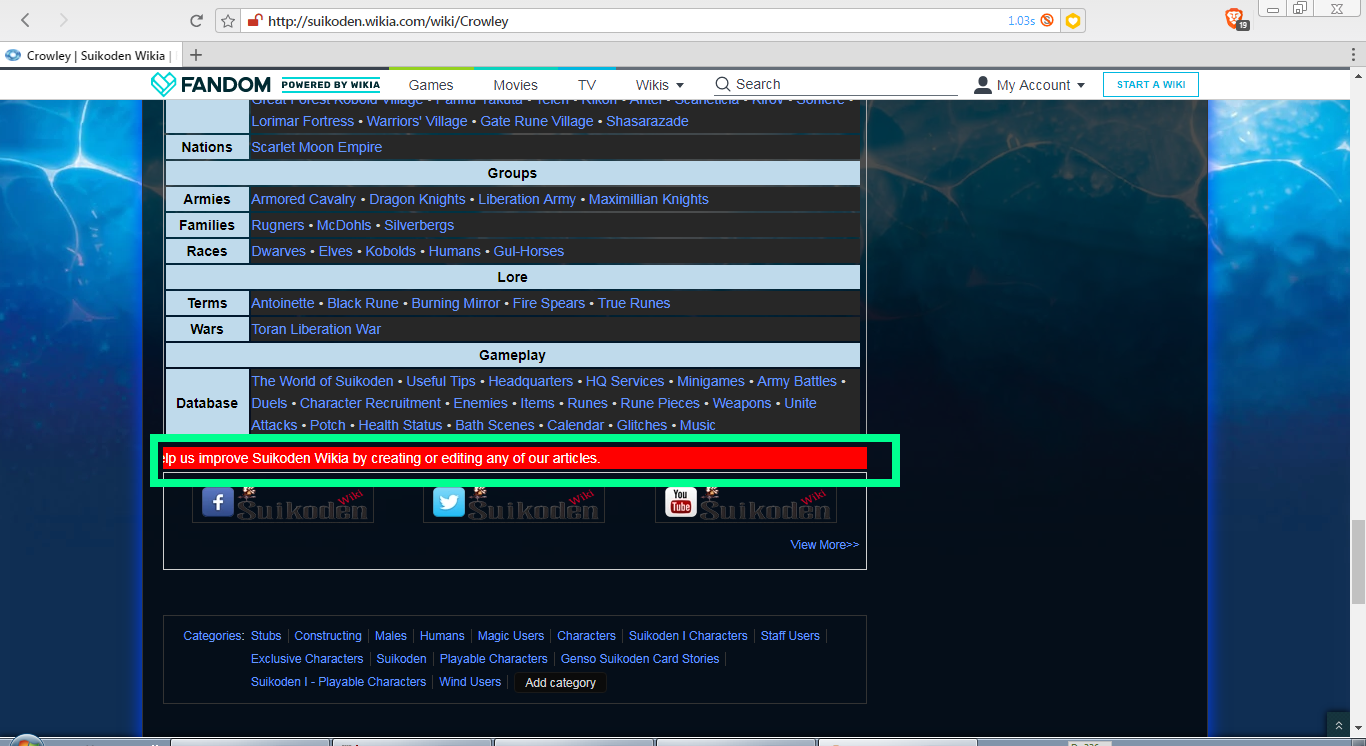Open the Staff Users category link

pyautogui.click(x=790, y=636)
